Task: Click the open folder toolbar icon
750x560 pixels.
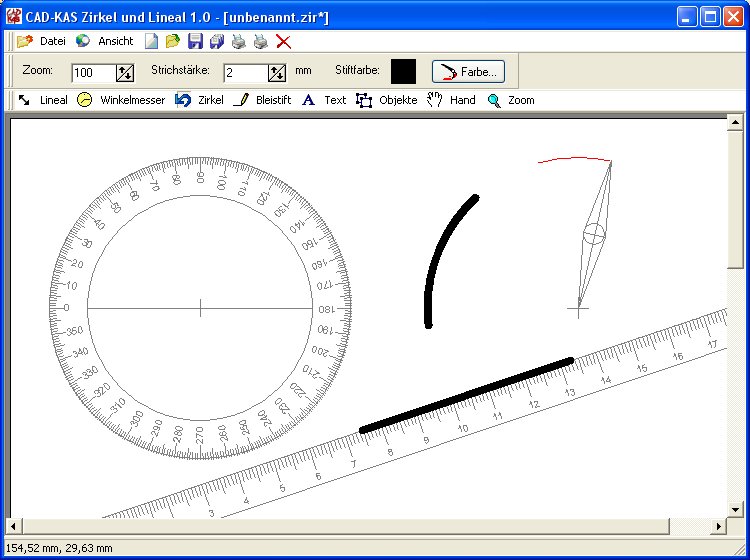Action: click(x=173, y=41)
